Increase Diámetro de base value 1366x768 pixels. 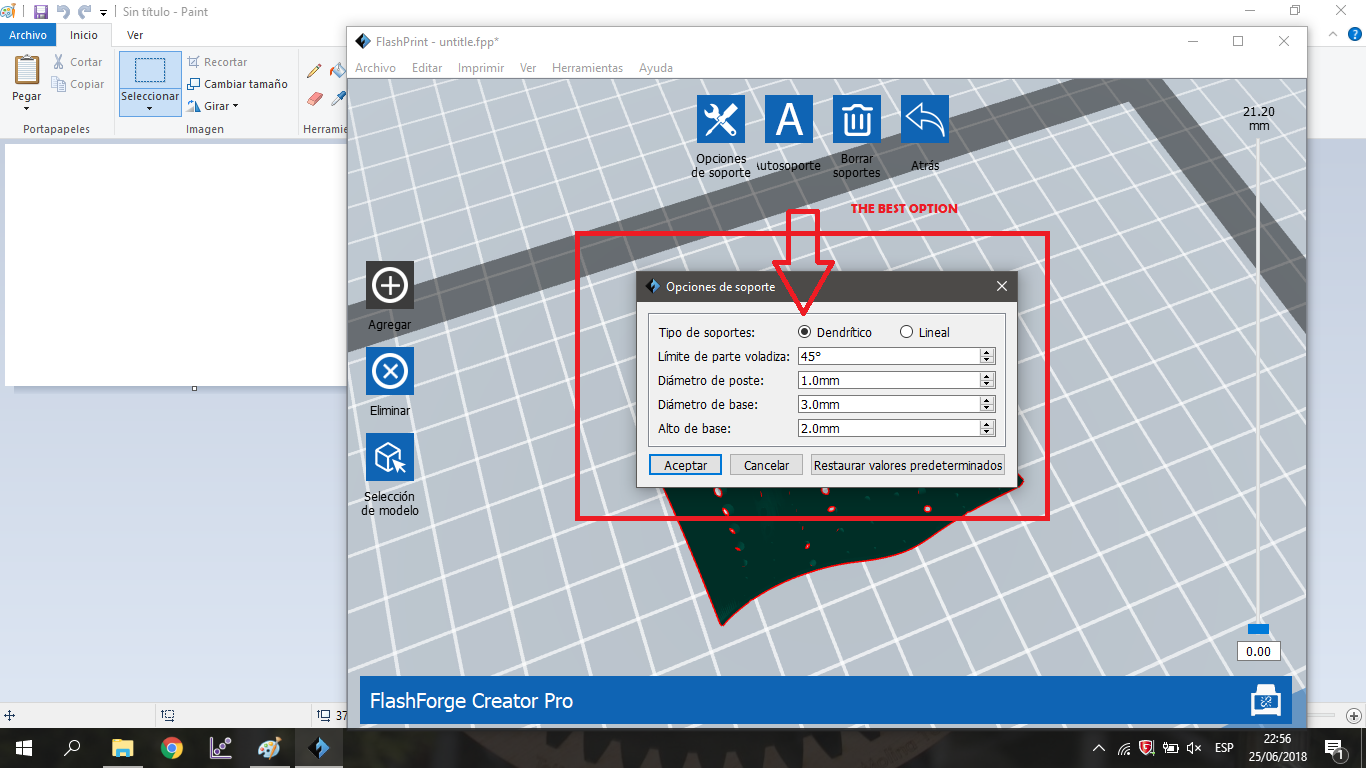click(987, 400)
